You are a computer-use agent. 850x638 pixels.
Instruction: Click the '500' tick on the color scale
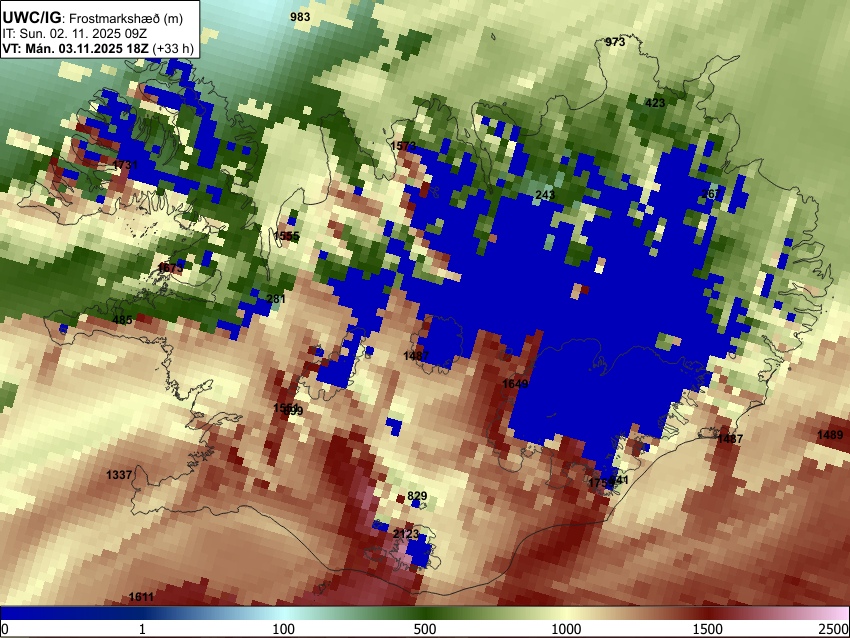(x=425, y=629)
